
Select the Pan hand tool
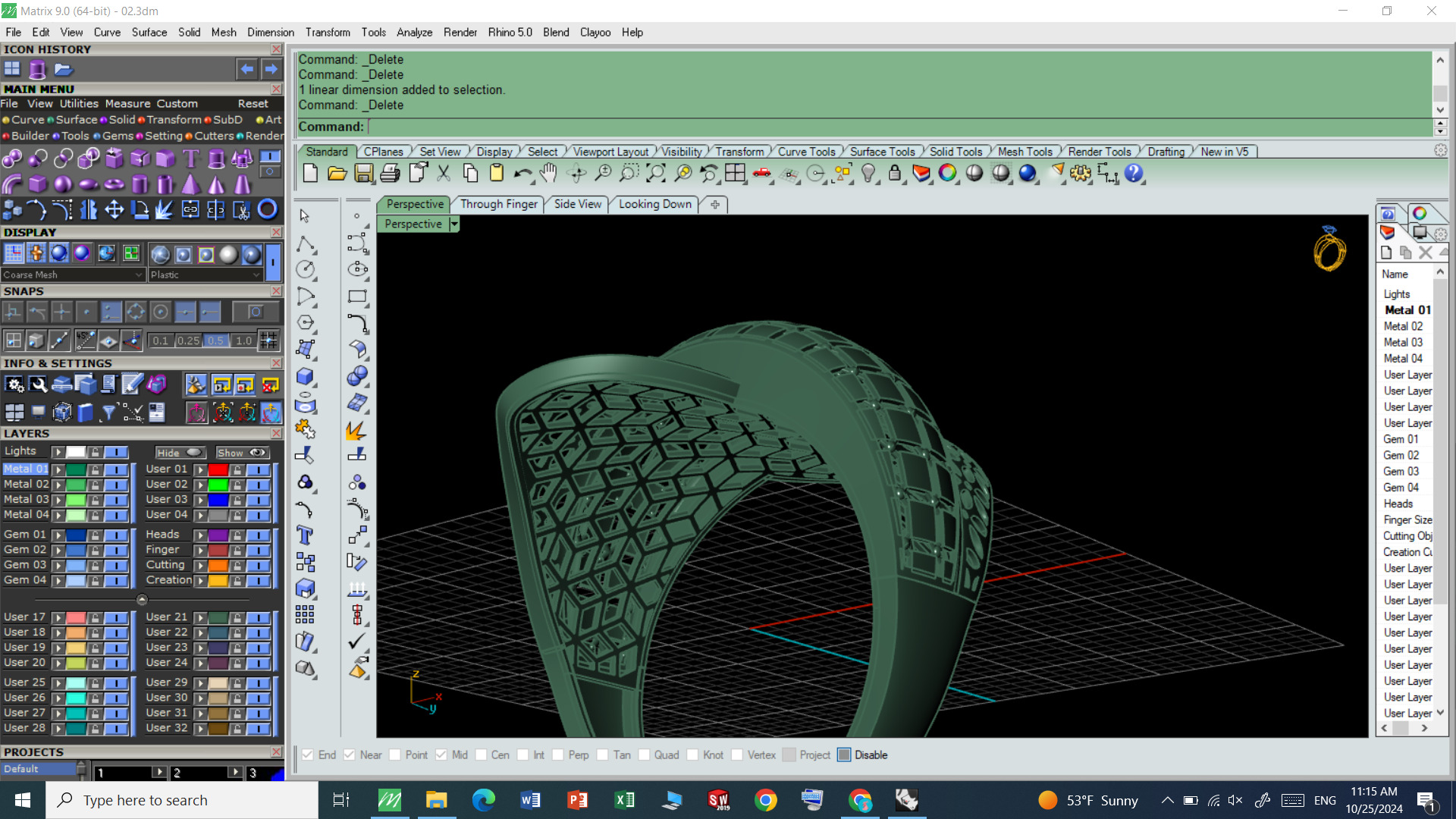click(x=548, y=174)
